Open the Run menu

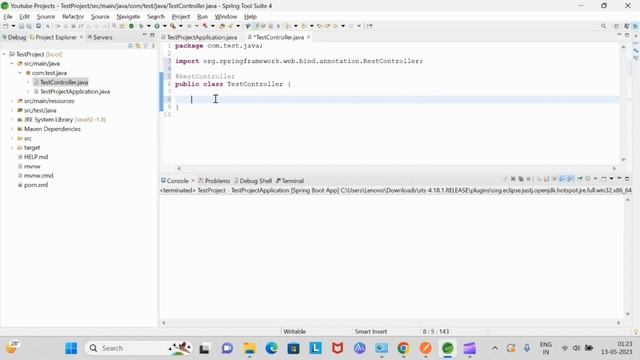pos(202,17)
